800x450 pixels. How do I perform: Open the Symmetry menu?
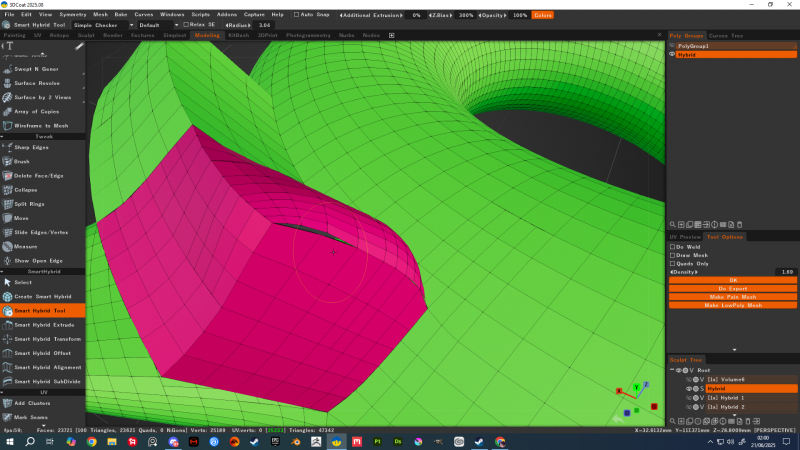pyautogui.click(x=73, y=15)
